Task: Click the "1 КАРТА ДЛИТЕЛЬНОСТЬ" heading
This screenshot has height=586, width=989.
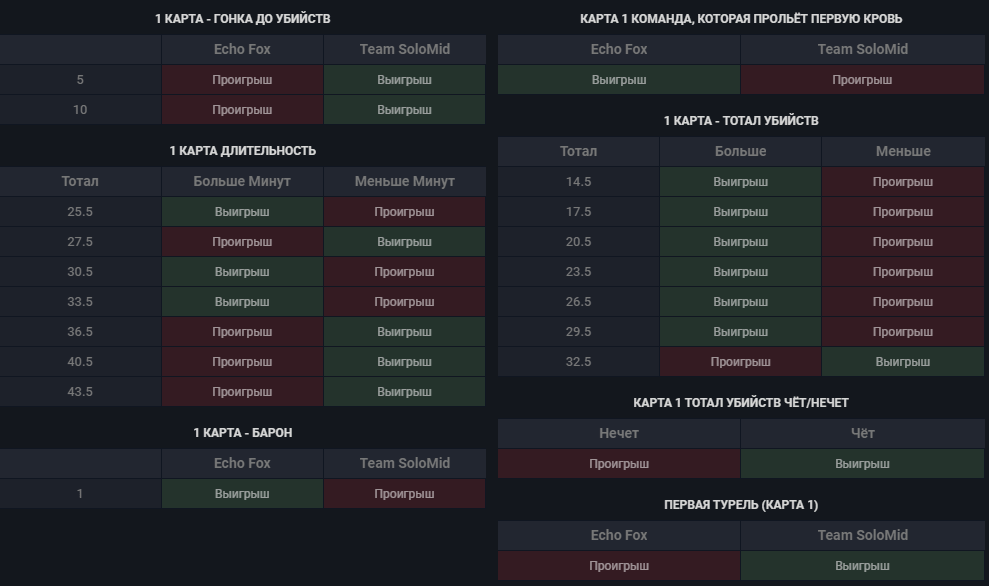Action: point(242,151)
